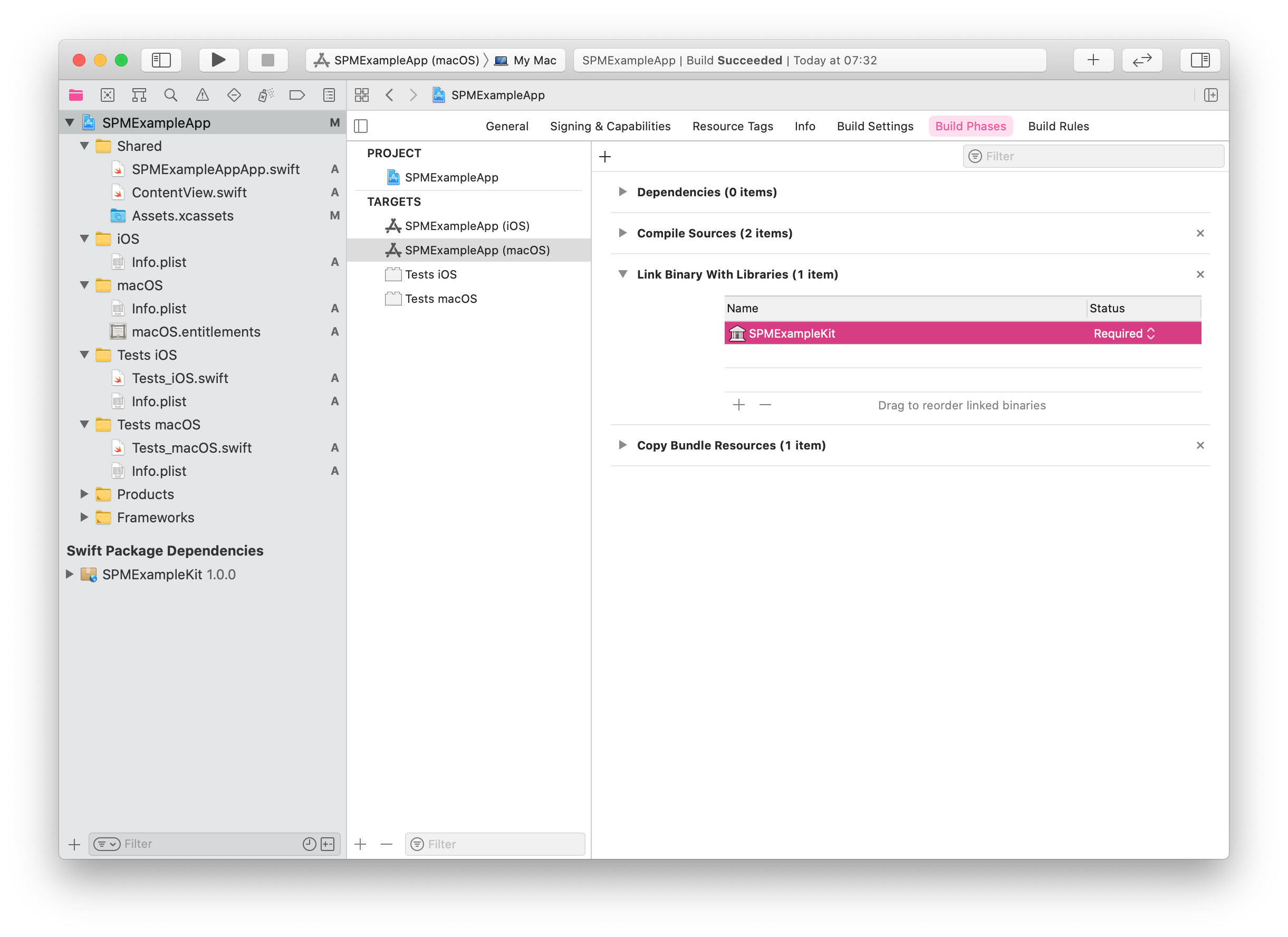Click the navigator Filter field
Screen dimensions: 1288x937
pyautogui.click(x=215, y=844)
